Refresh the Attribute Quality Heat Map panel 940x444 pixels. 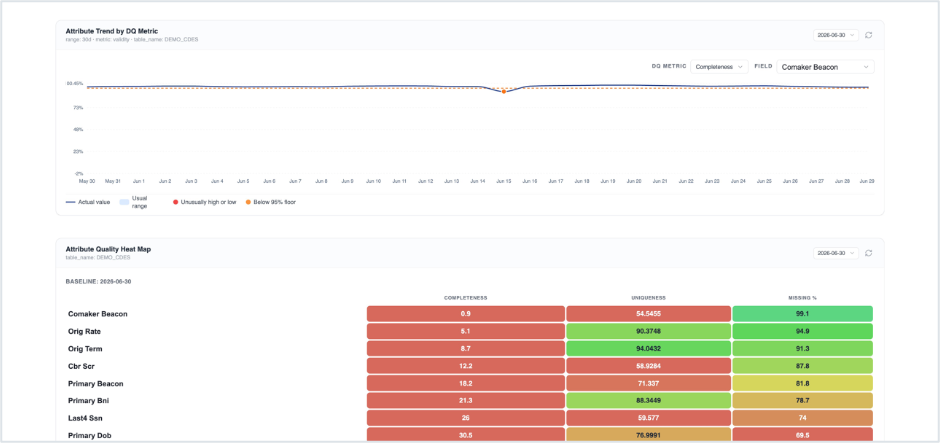868,253
